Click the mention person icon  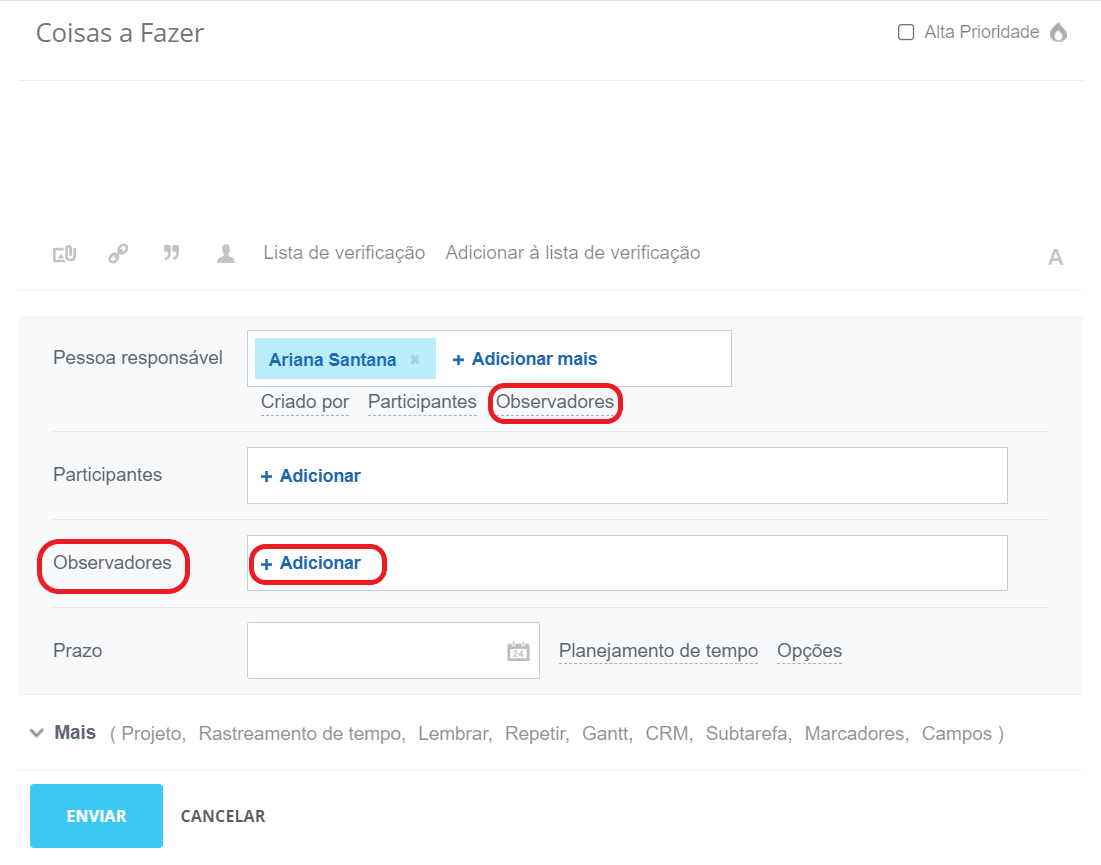pos(226,254)
